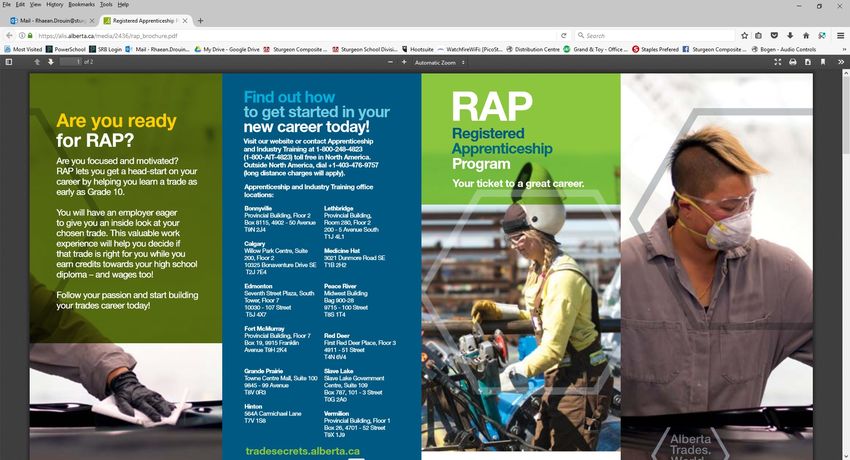Click the PDF page number field
This screenshot has height=460, width=850.
click(x=70, y=62)
